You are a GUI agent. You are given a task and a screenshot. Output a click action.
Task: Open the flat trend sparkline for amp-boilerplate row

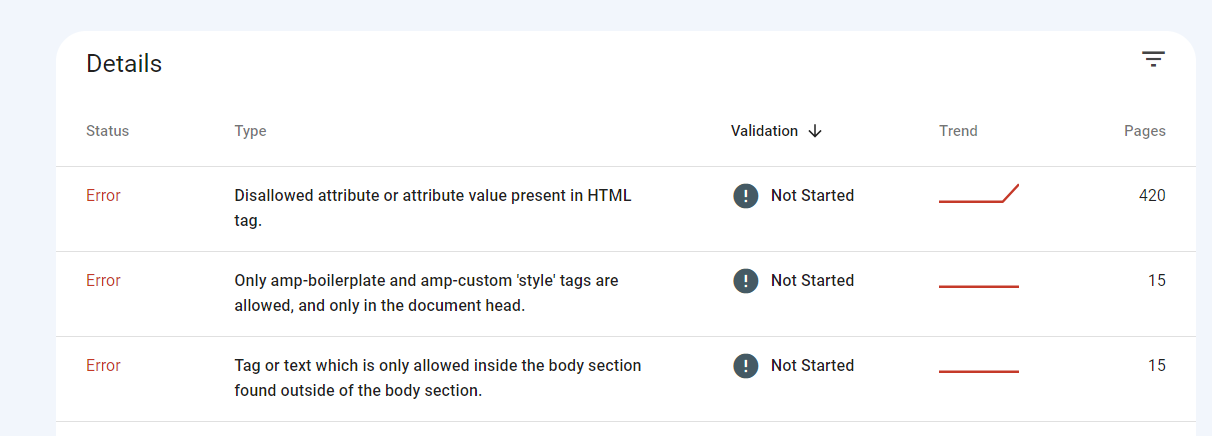978,287
